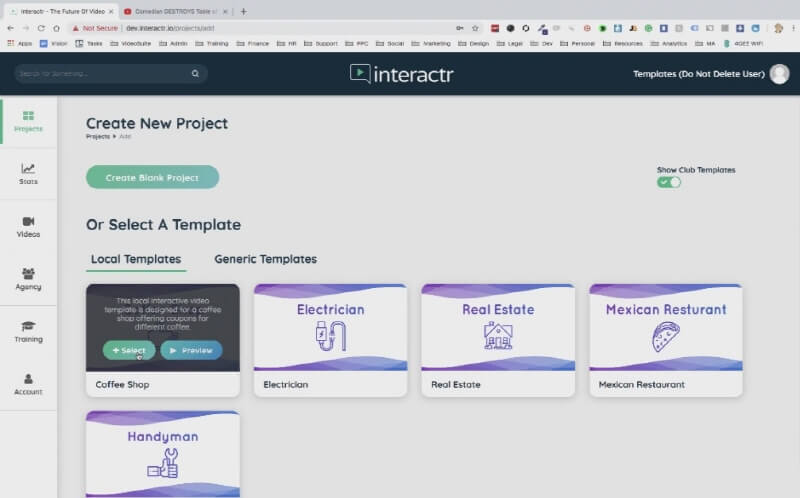Click the browser forward arrow
The height and width of the screenshot is (498, 800).
click(x=26, y=28)
